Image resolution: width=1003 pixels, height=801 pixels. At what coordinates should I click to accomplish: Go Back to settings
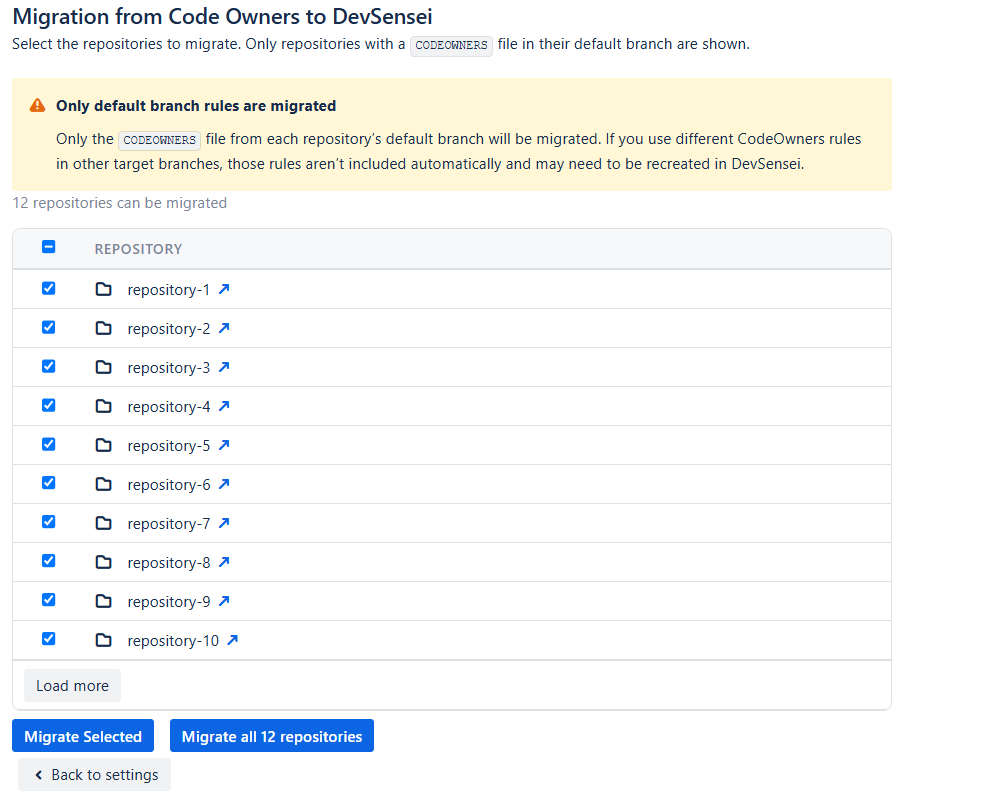(95, 775)
